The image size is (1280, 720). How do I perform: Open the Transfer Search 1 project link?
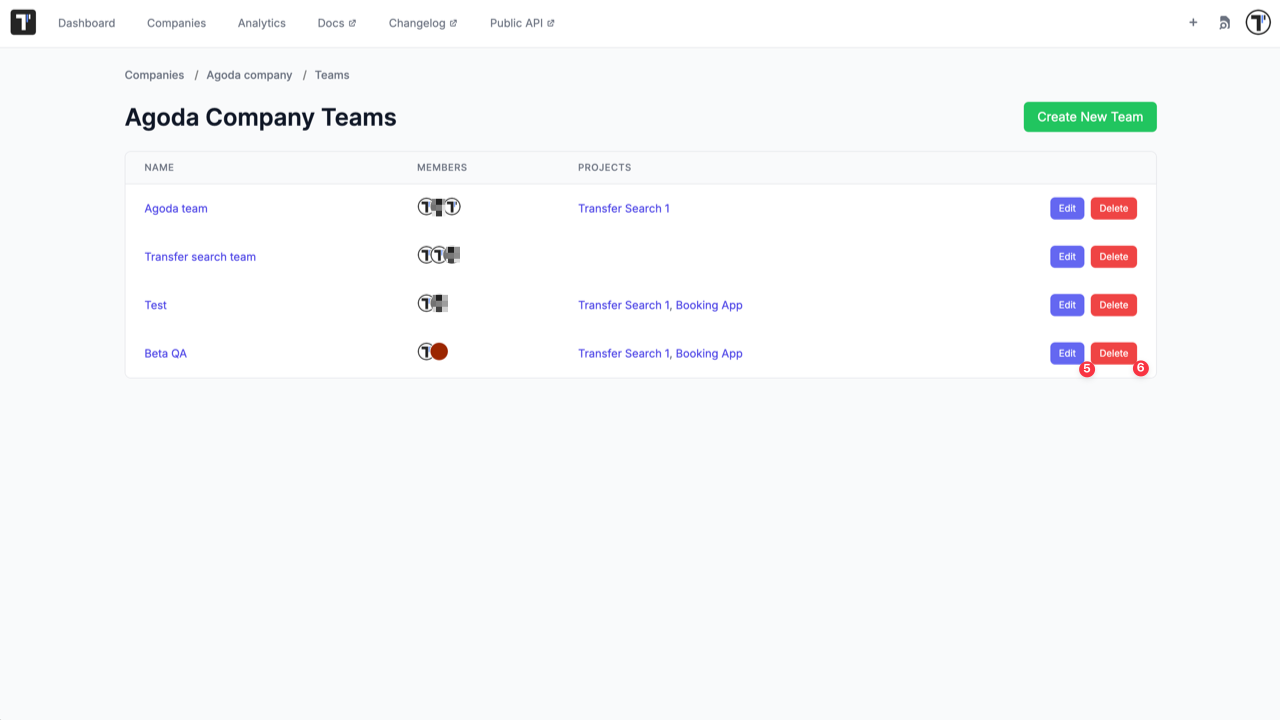pos(623,208)
